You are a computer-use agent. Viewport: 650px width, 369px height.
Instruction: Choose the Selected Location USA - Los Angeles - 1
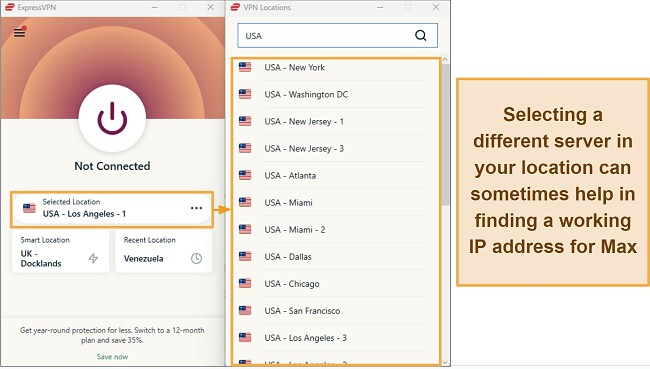(x=112, y=209)
